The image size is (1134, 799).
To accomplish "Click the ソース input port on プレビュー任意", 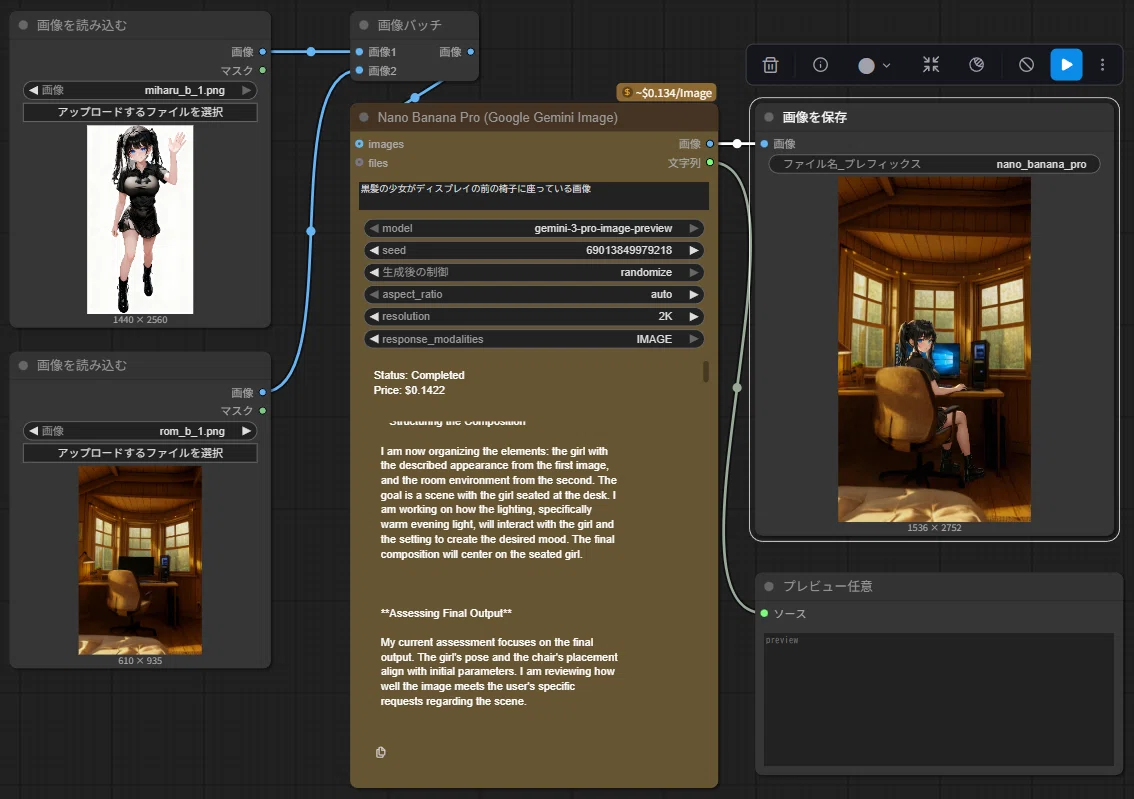I will click(764, 613).
